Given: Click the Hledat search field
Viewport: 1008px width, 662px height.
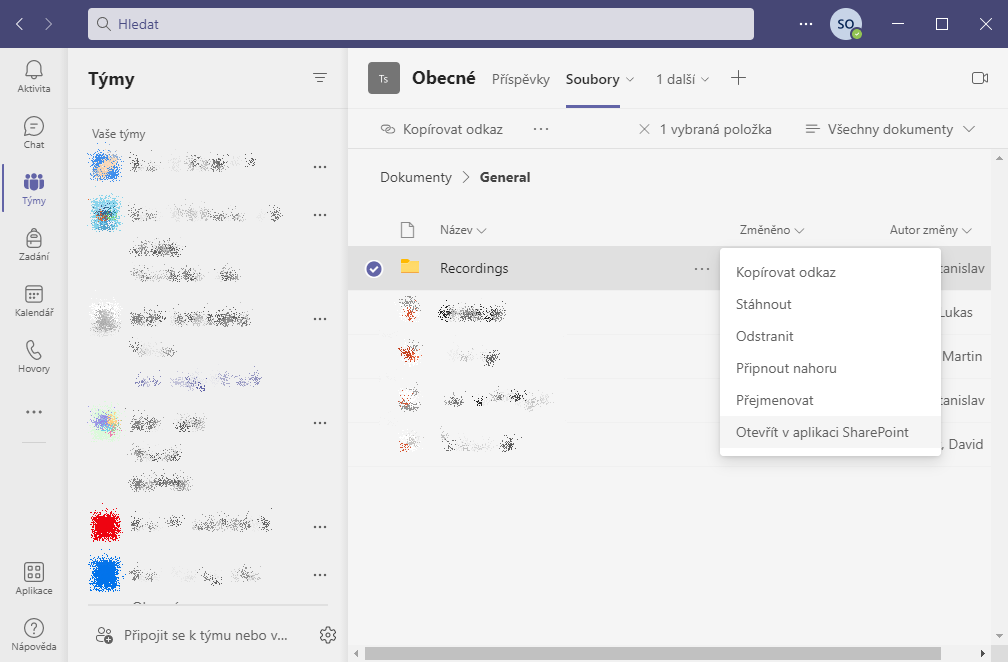Looking at the screenshot, I should (x=420, y=24).
